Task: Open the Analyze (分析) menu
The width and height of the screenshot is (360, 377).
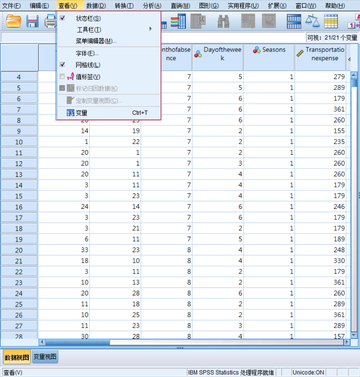Action: coord(152,6)
